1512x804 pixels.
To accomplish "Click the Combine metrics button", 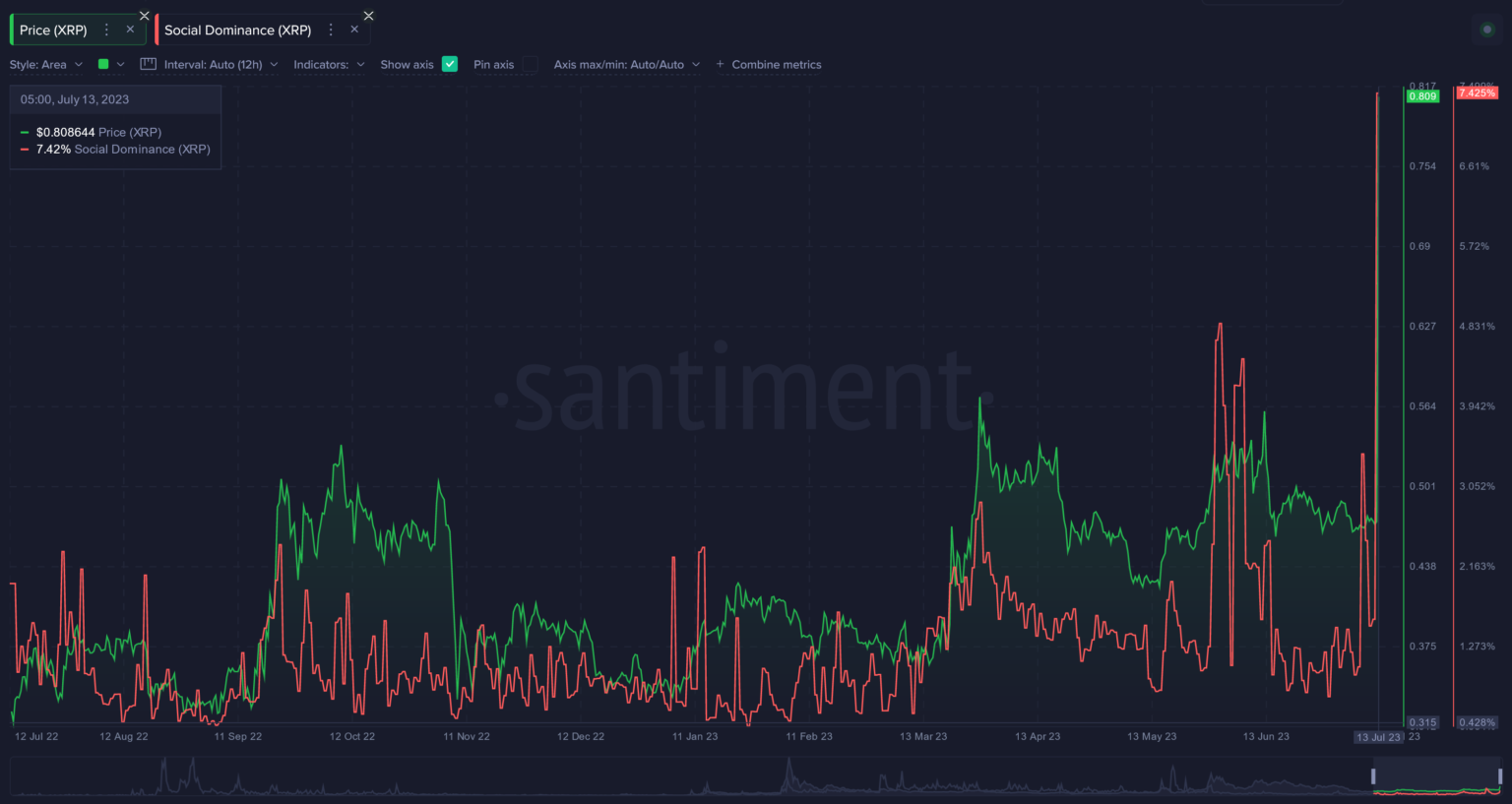I will [769, 65].
